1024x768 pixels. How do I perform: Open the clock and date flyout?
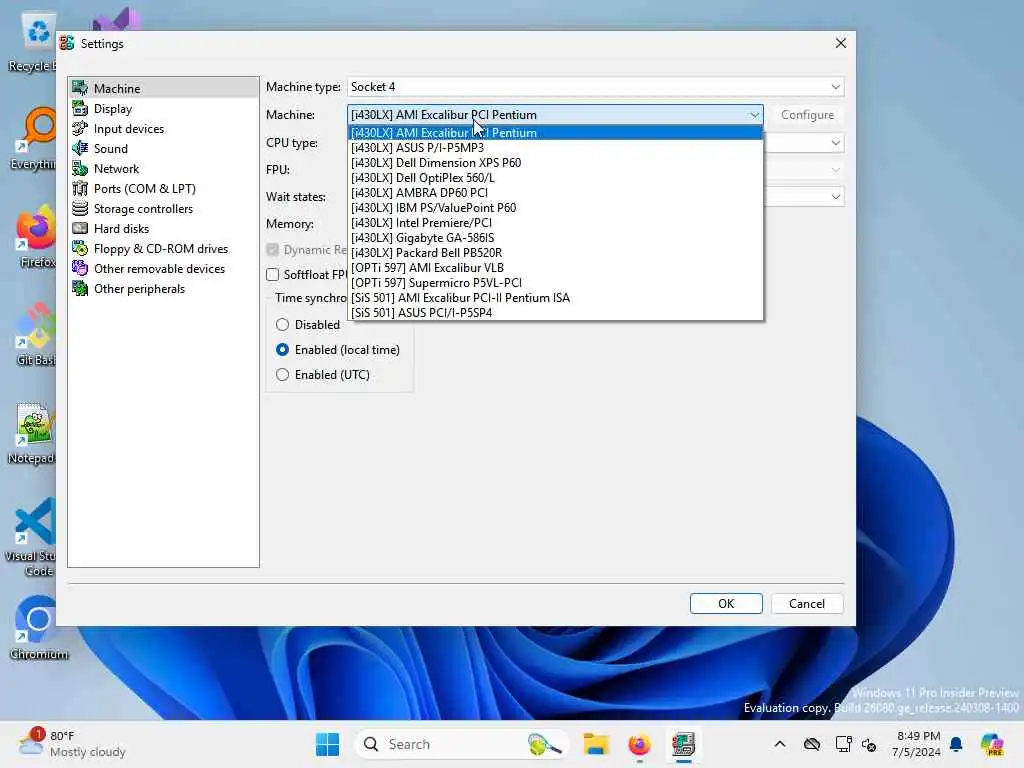point(918,744)
